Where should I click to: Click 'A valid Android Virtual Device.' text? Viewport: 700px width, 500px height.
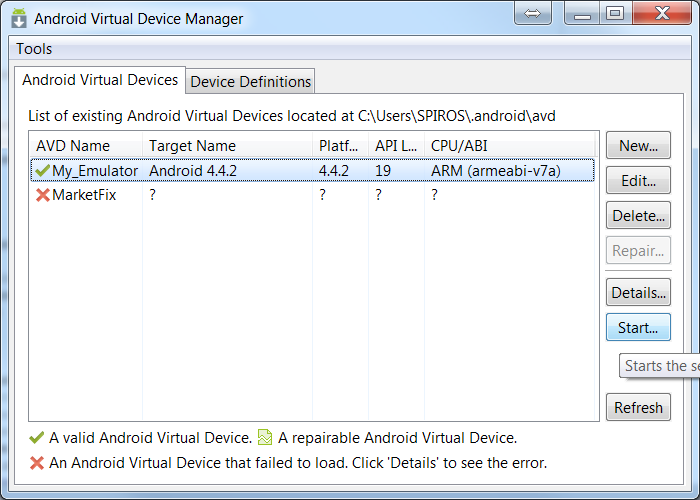[150, 438]
